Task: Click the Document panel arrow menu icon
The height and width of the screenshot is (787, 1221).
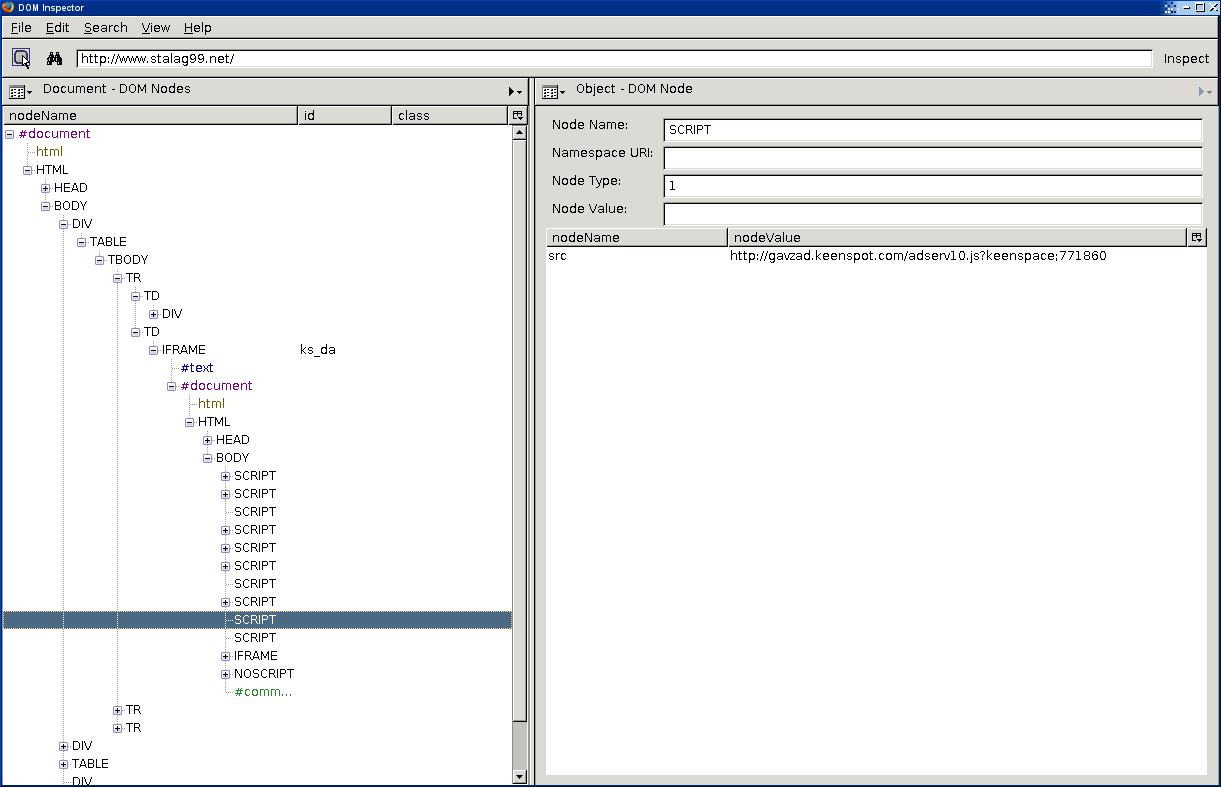Action: click(x=515, y=92)
